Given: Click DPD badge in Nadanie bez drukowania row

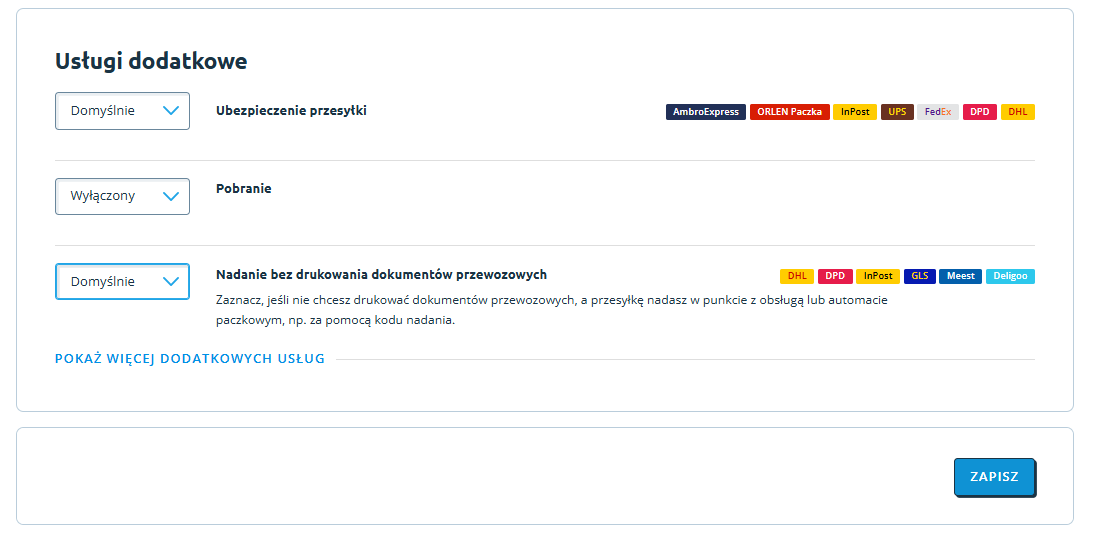Looking at the screenshot, I should (x=835, y=276).
